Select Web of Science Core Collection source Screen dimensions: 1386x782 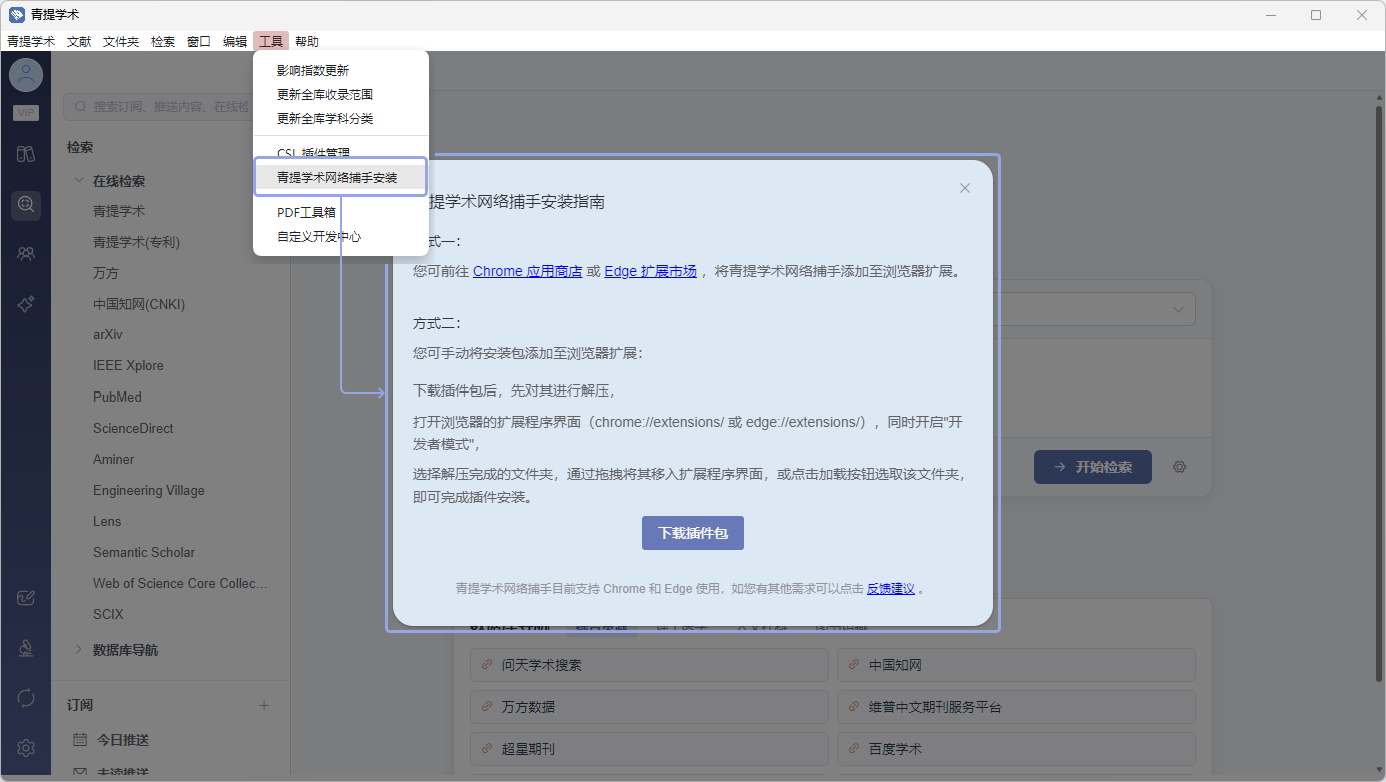[180, 583]
